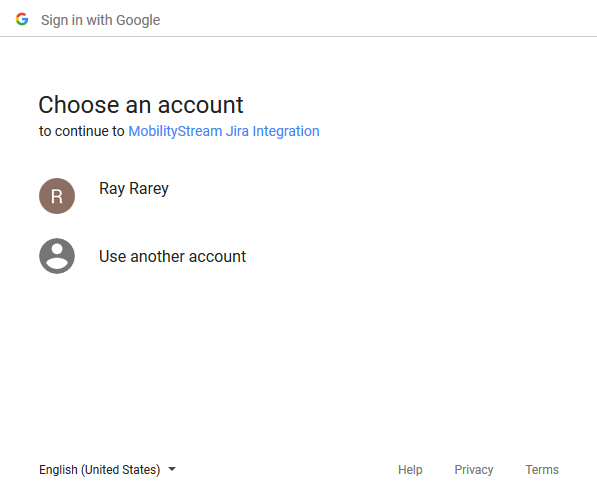Click the letter R inside the brown avatar
597x498 pixels.
tap(57, 196)
